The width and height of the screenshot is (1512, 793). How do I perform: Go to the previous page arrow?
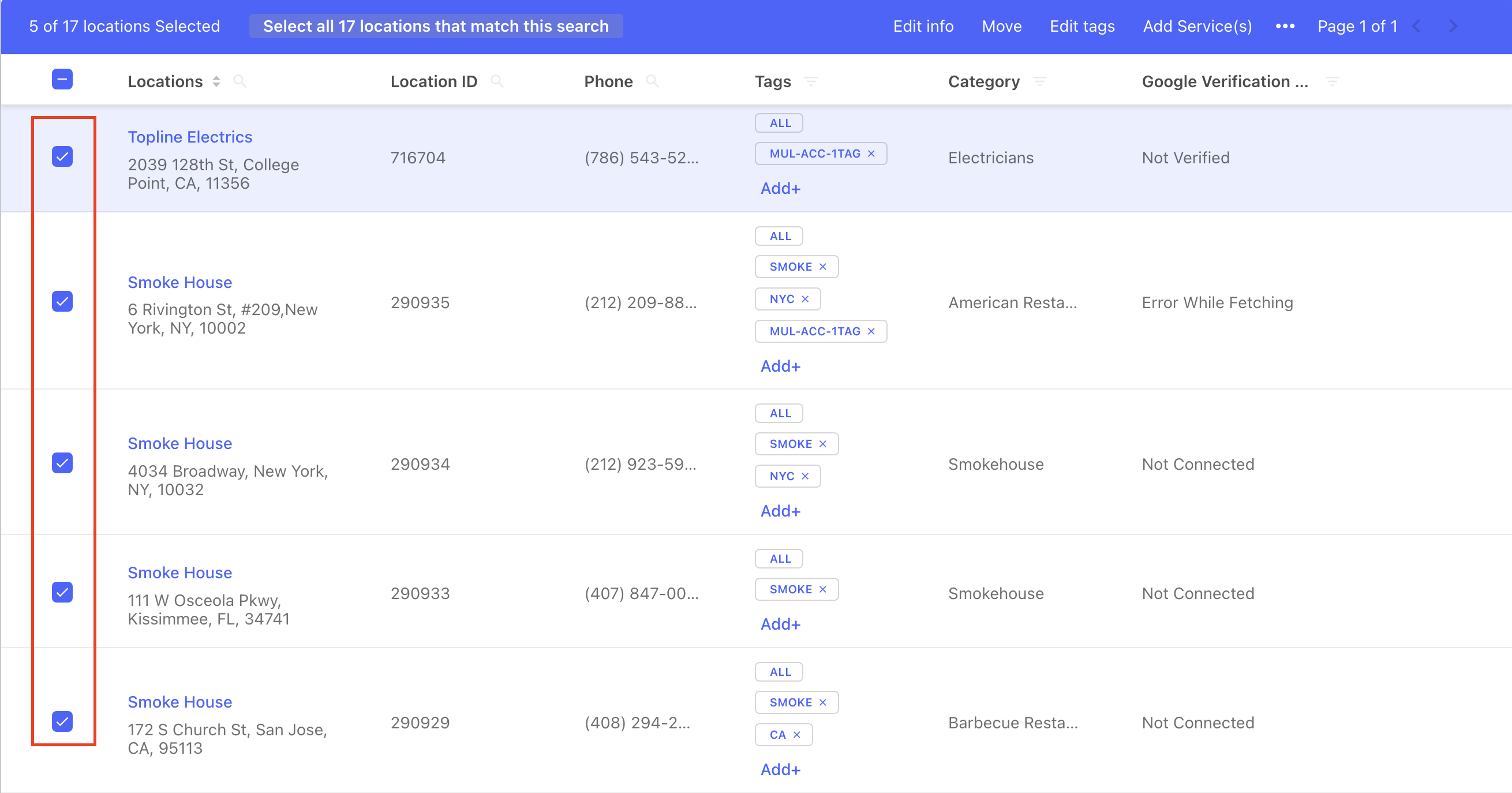[x=1416, y=27]
